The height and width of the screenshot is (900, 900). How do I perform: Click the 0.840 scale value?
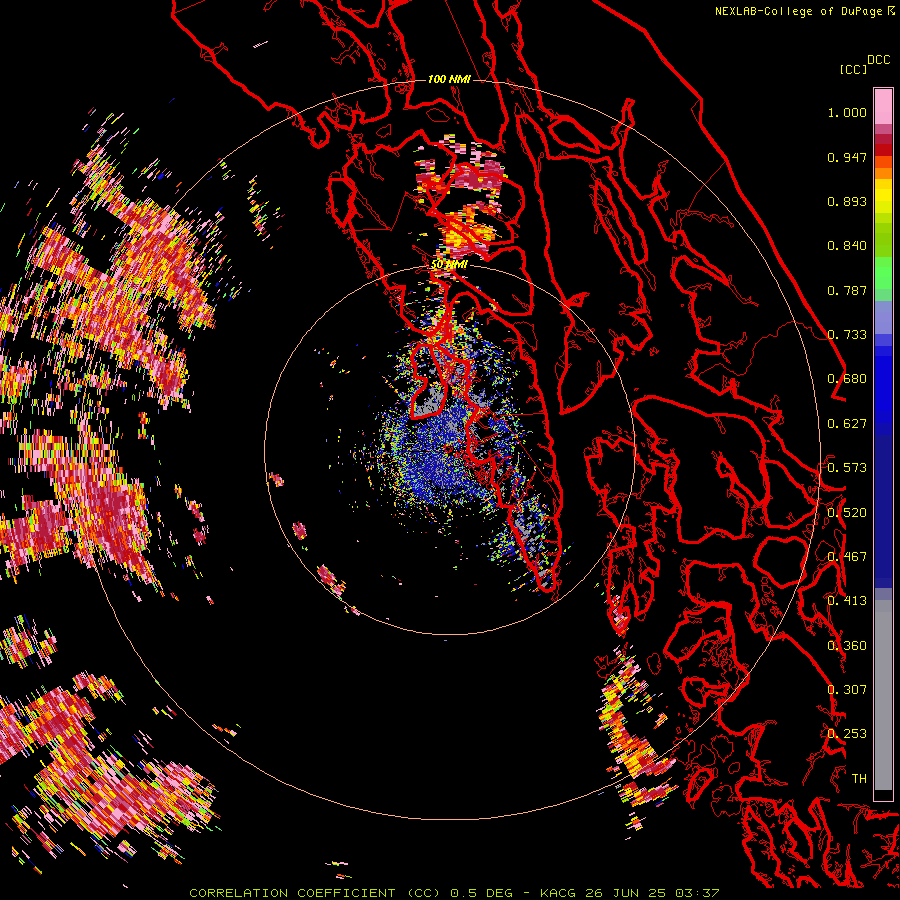pyautogui.click(x=847, y=246)
